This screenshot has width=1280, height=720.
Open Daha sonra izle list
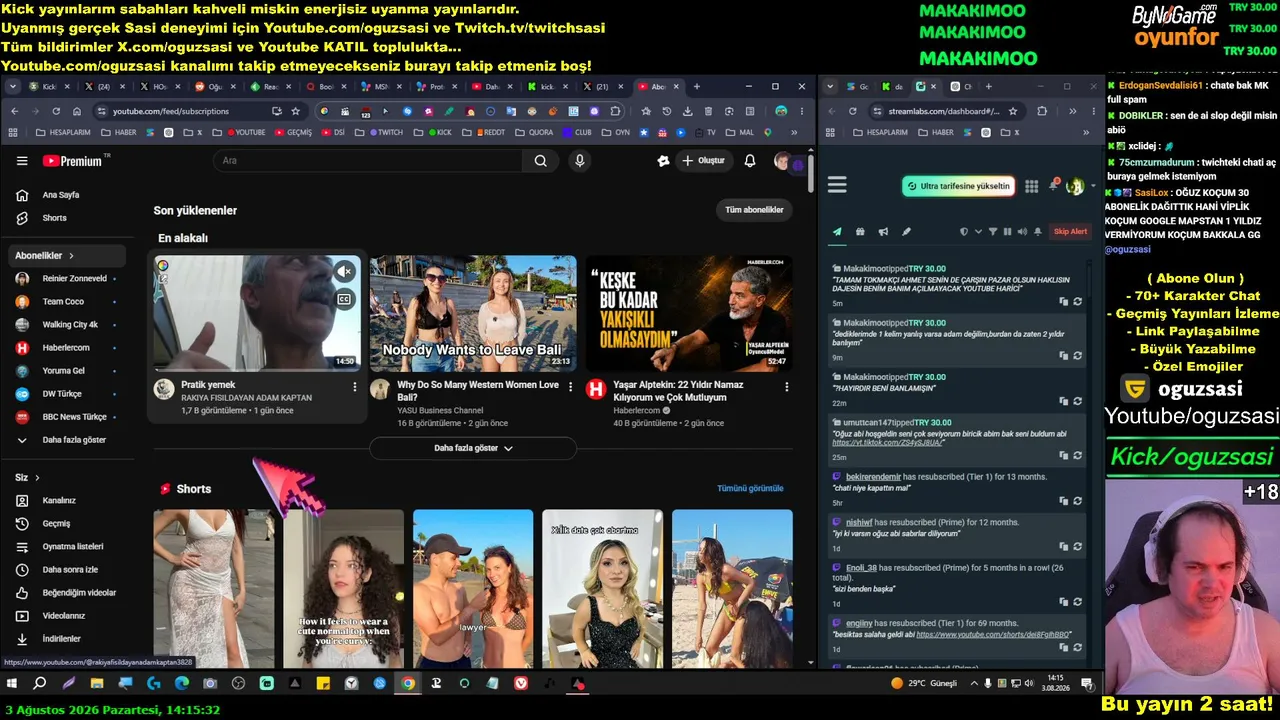point(66,570)
